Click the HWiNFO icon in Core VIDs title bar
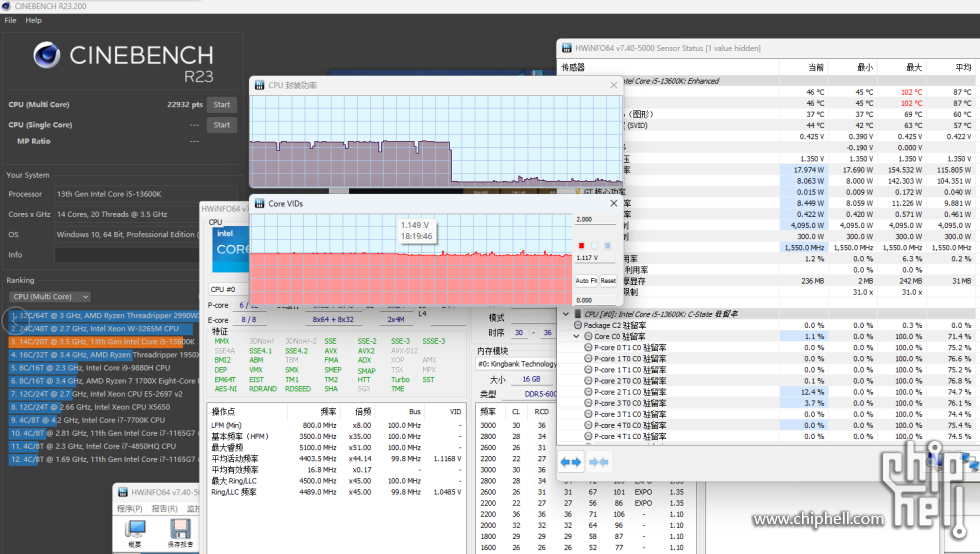 tap(259, 203)
